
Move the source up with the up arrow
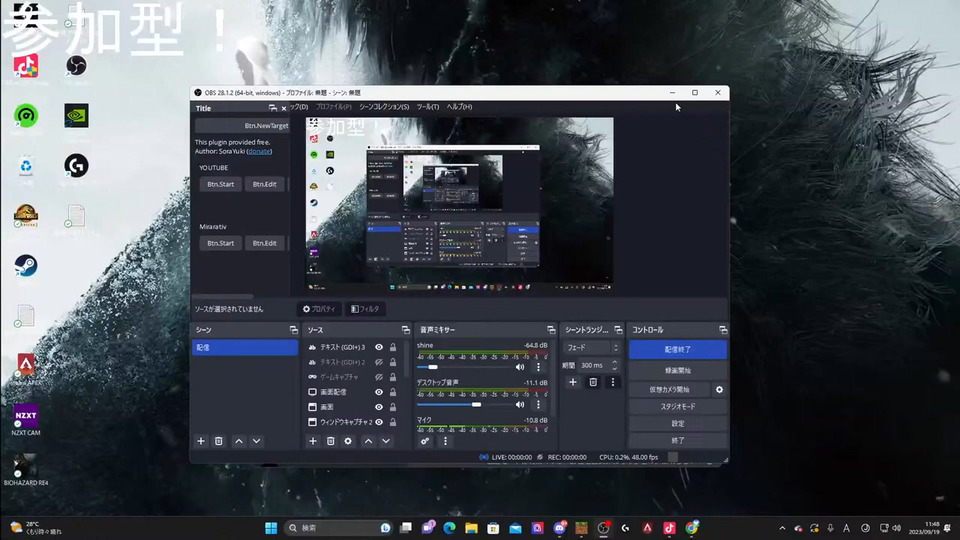(x=368, y=441)
